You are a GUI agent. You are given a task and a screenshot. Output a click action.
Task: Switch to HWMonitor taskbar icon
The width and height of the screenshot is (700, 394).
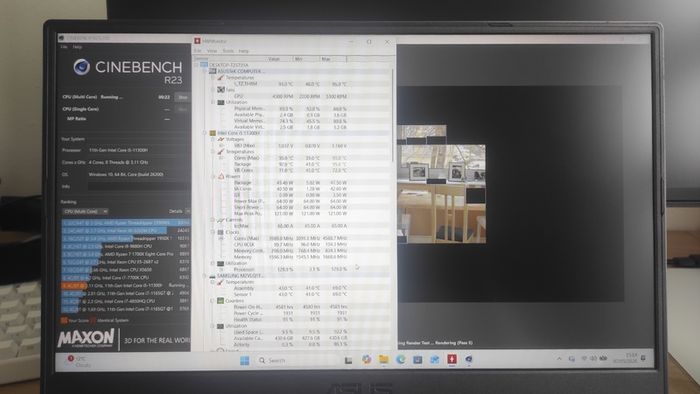click(452, 359)
